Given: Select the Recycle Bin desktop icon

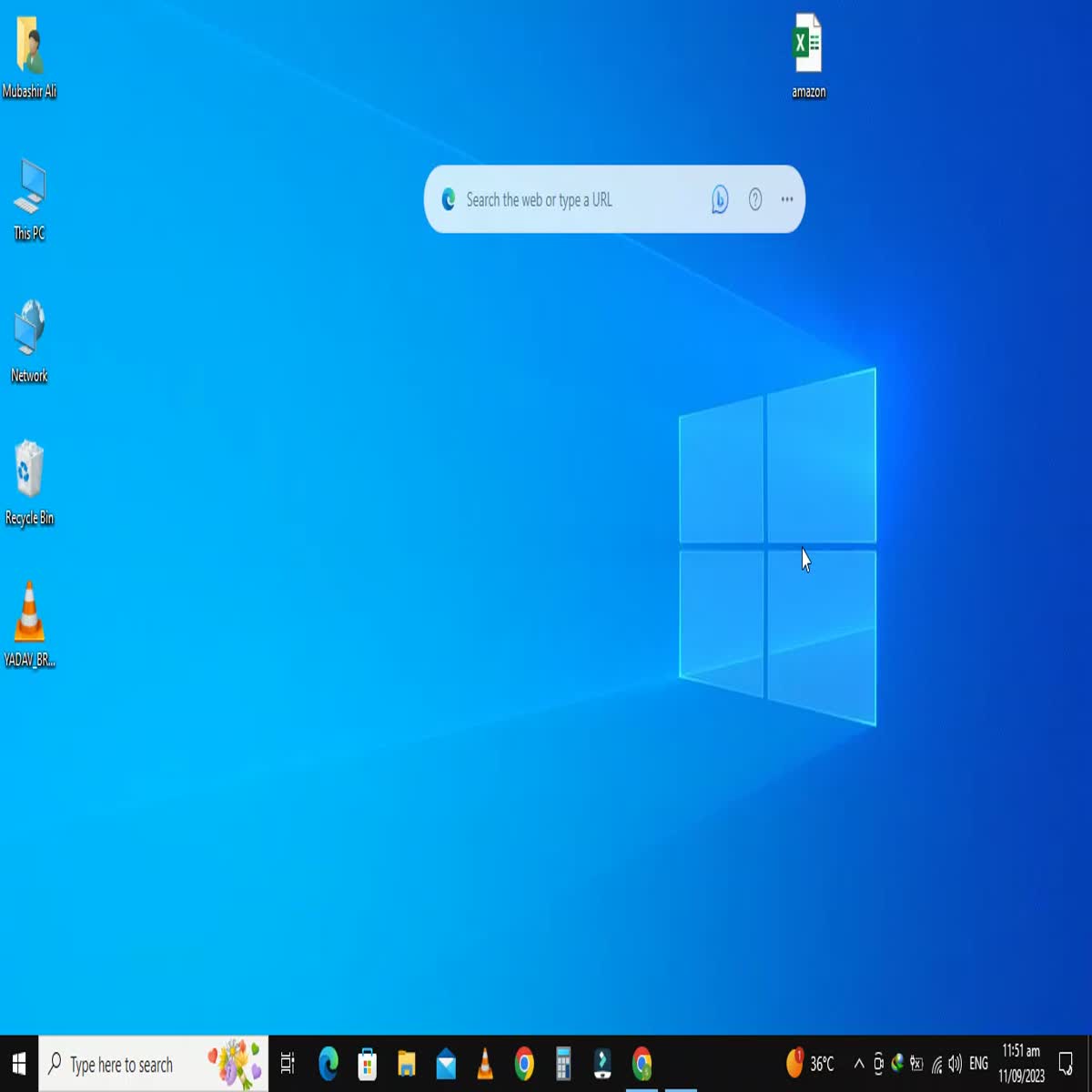Looking at the screenshot, I should pyautogui.click(x=29, y=471).
